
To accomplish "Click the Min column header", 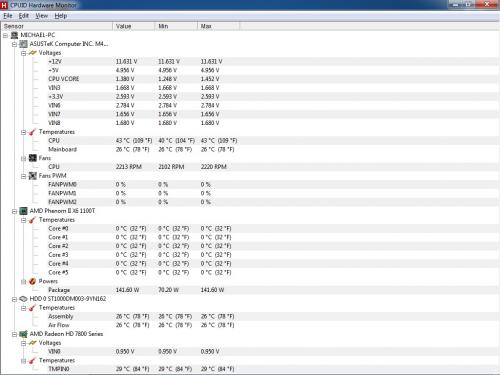I will tap(176, 26).
